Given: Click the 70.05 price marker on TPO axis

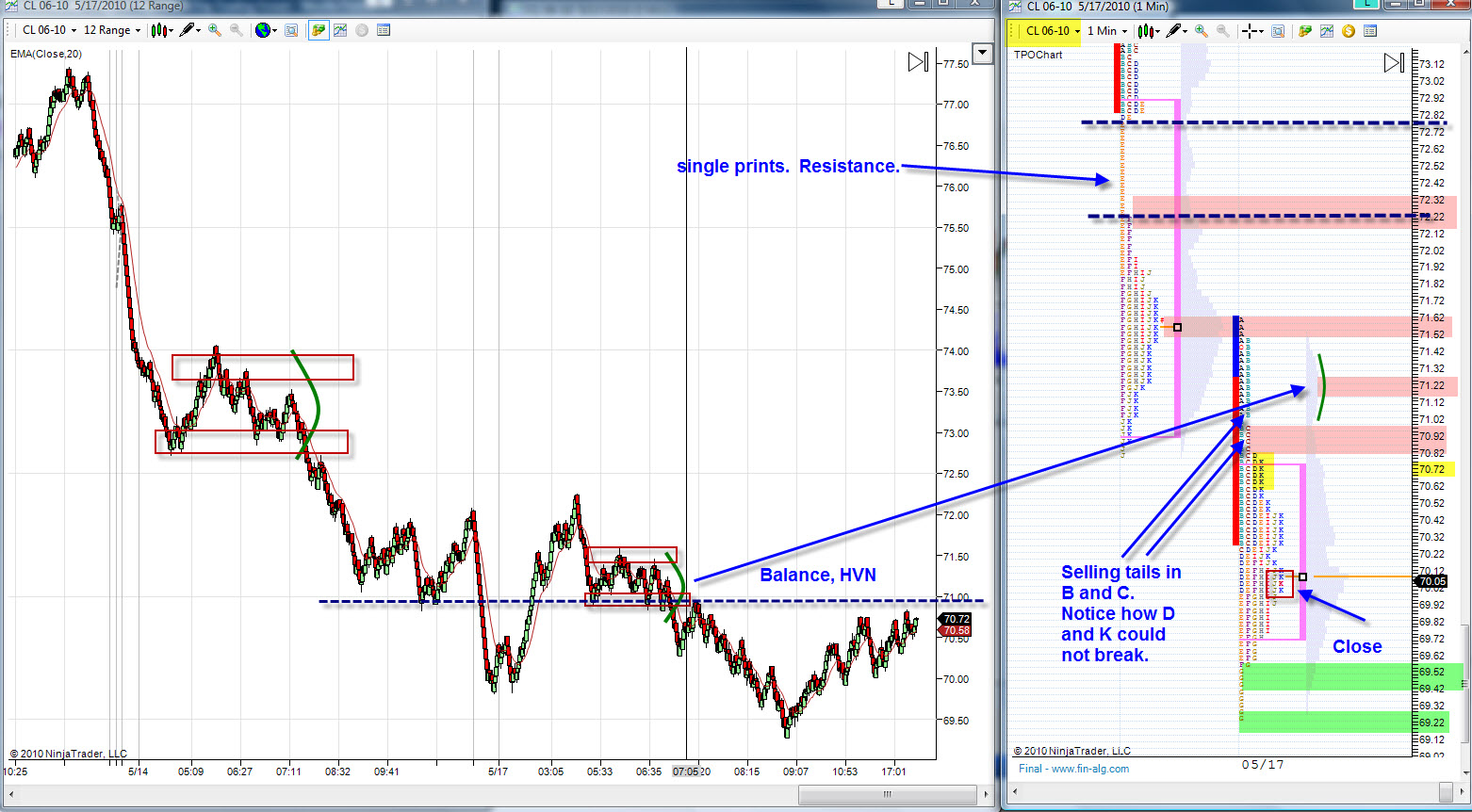Looking at the screenshot, I should pos(1431,581).
